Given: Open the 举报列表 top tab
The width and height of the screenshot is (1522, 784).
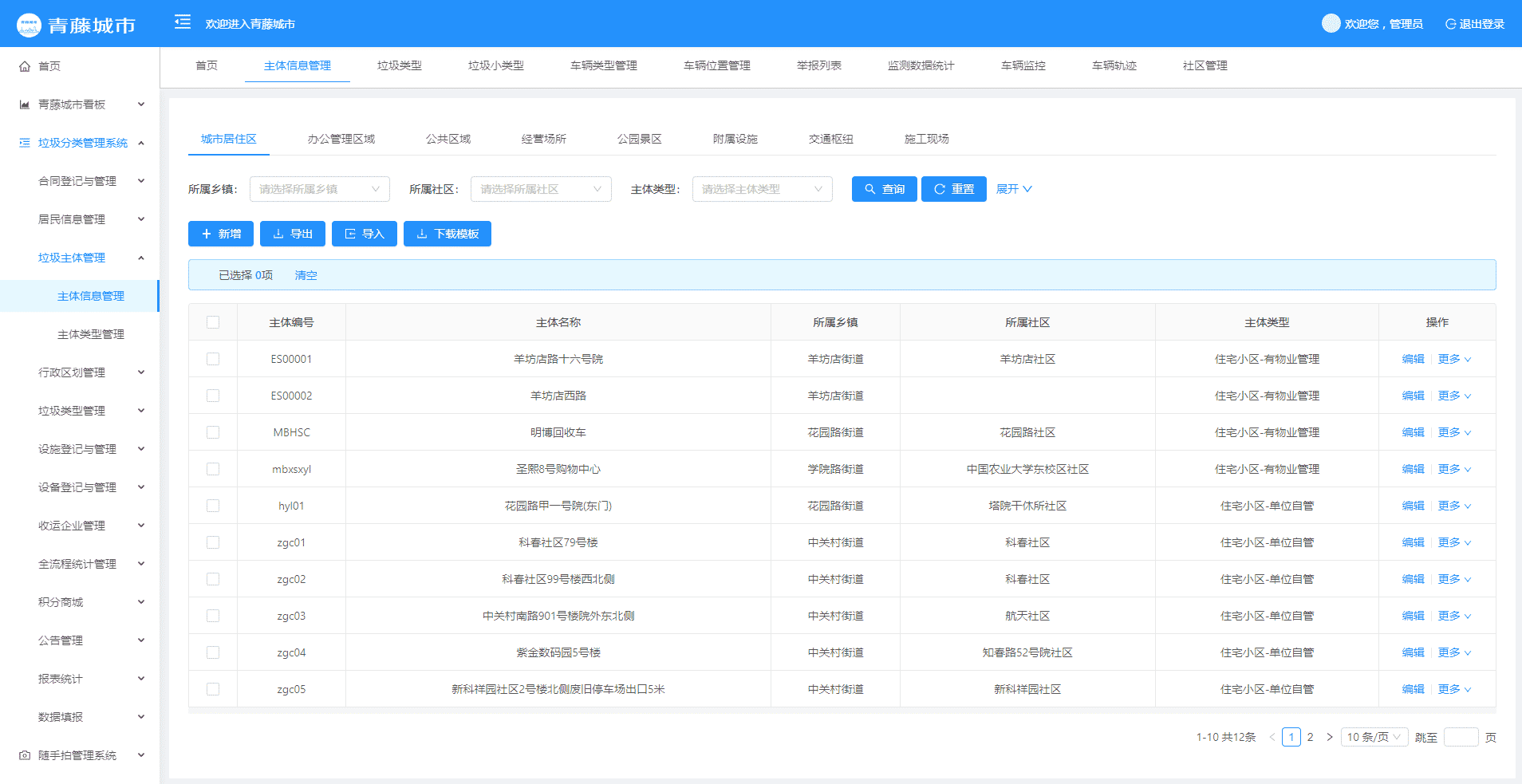Looking at the screenshot, I should pyautogui.click(x=819, y=65).
